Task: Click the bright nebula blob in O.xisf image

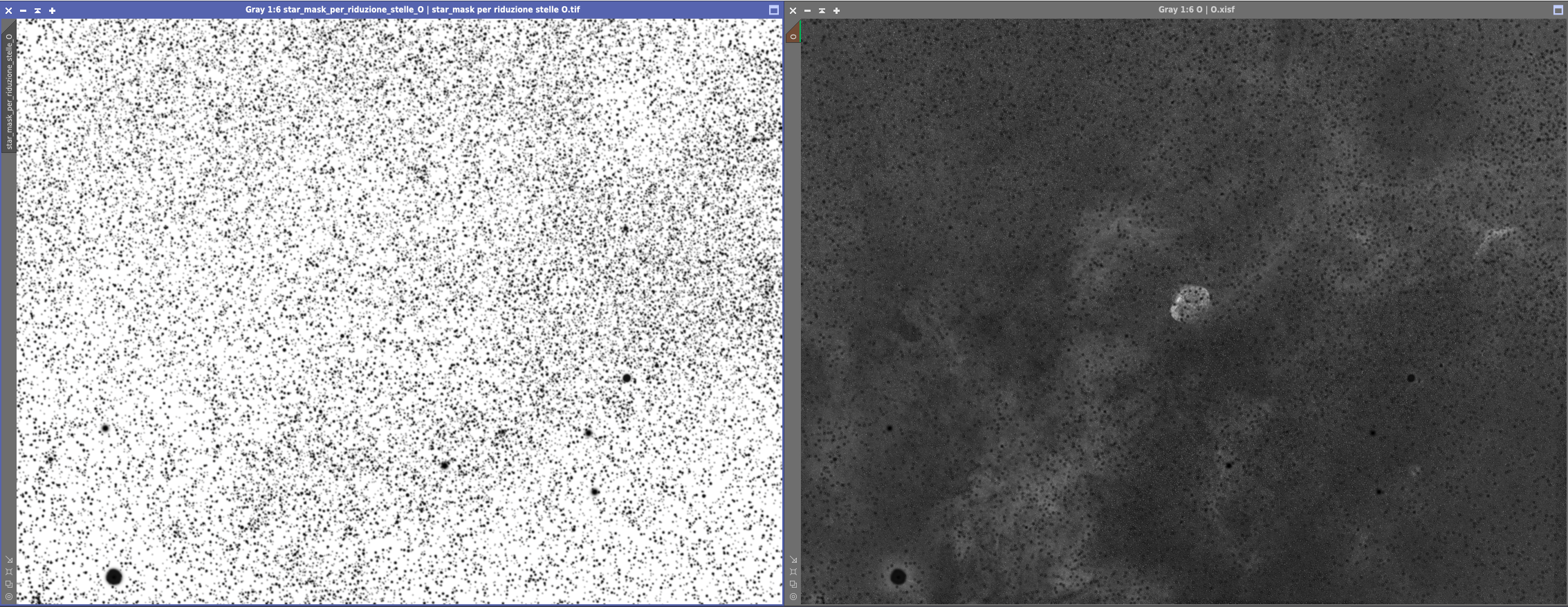Action: (1190, 304)
